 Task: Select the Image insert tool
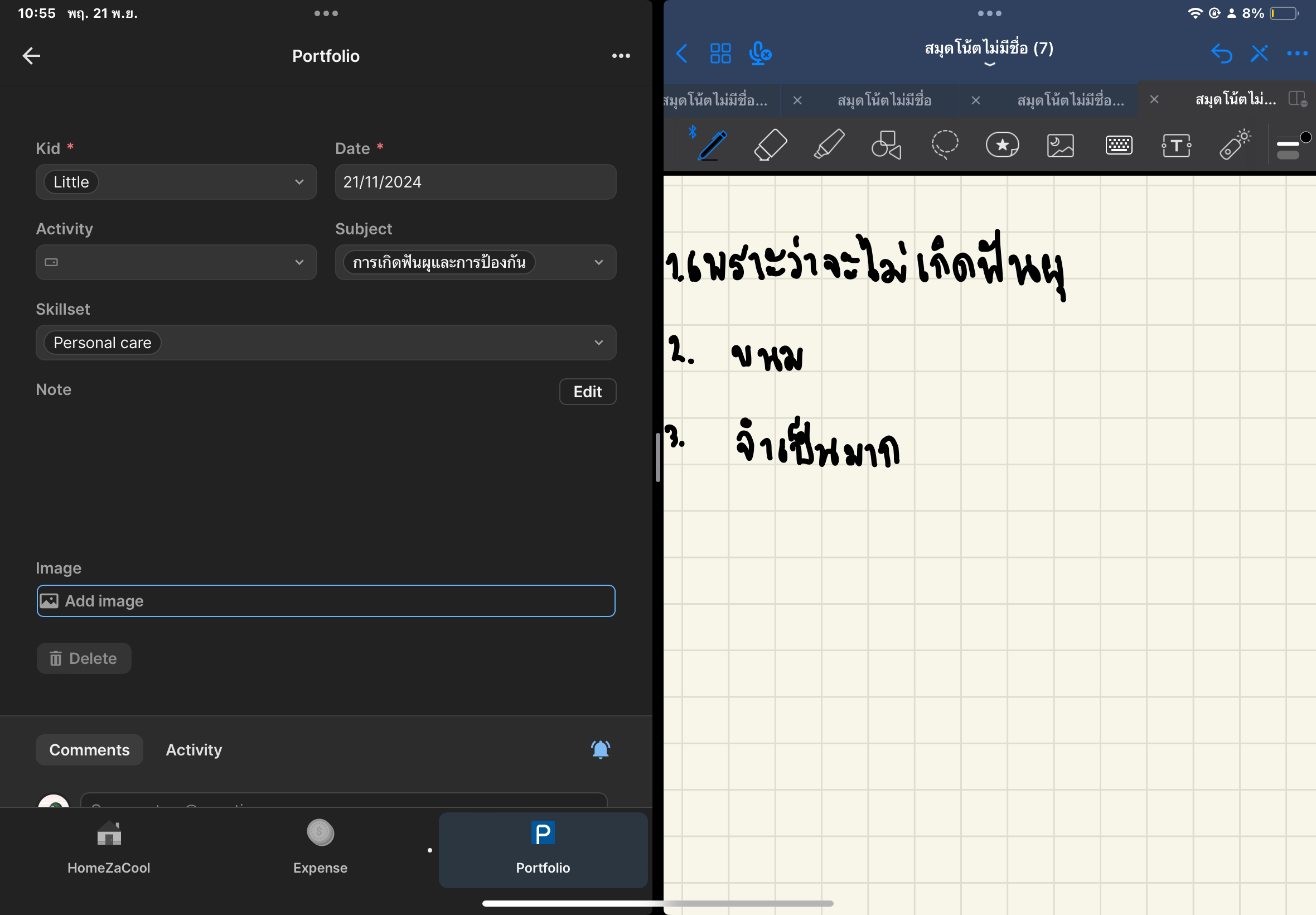1060,145
